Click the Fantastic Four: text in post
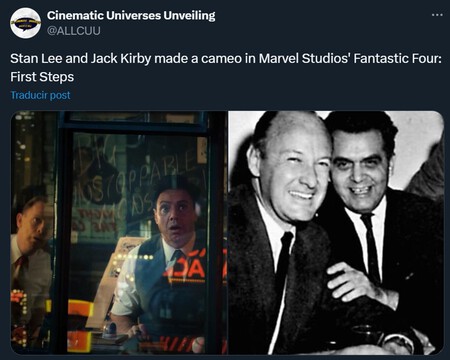Image resolution: width=450 pixels, height=360 pixels. click(398, 59)
